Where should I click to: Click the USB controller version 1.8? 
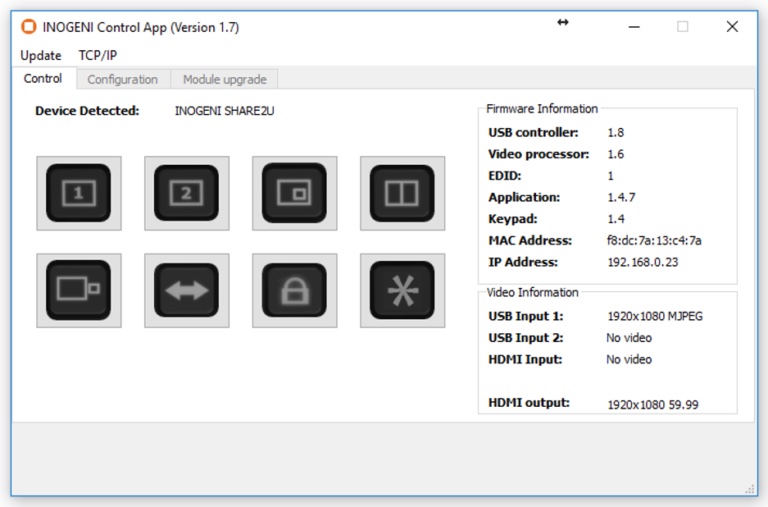click(616, 133)
